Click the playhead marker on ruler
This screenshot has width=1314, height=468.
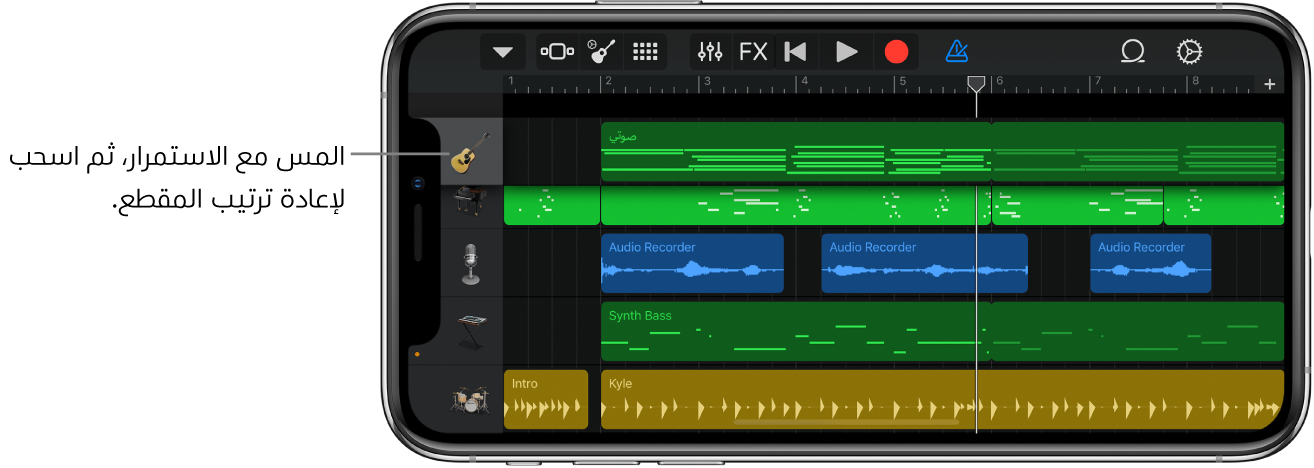[976, 84]
